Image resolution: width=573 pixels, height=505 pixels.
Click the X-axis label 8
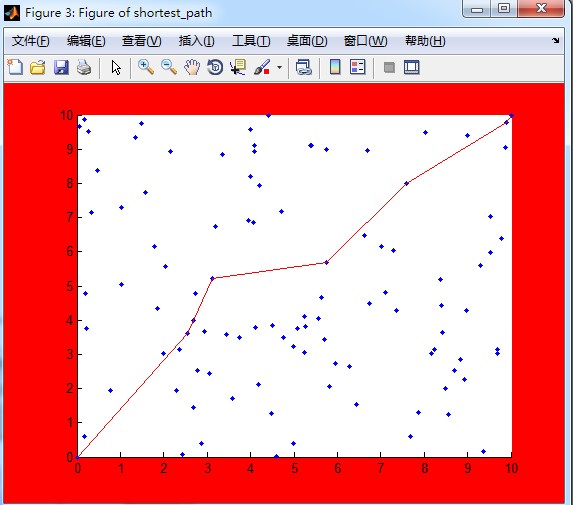(x=425, y=469)
